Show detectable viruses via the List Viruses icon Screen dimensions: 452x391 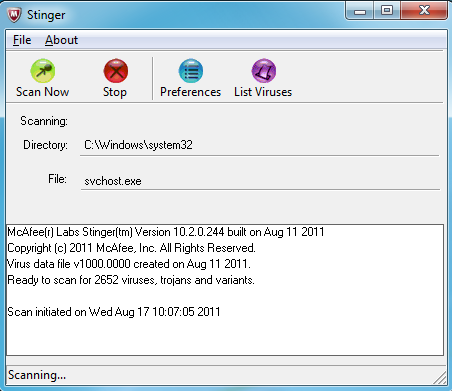pos(263,71)
